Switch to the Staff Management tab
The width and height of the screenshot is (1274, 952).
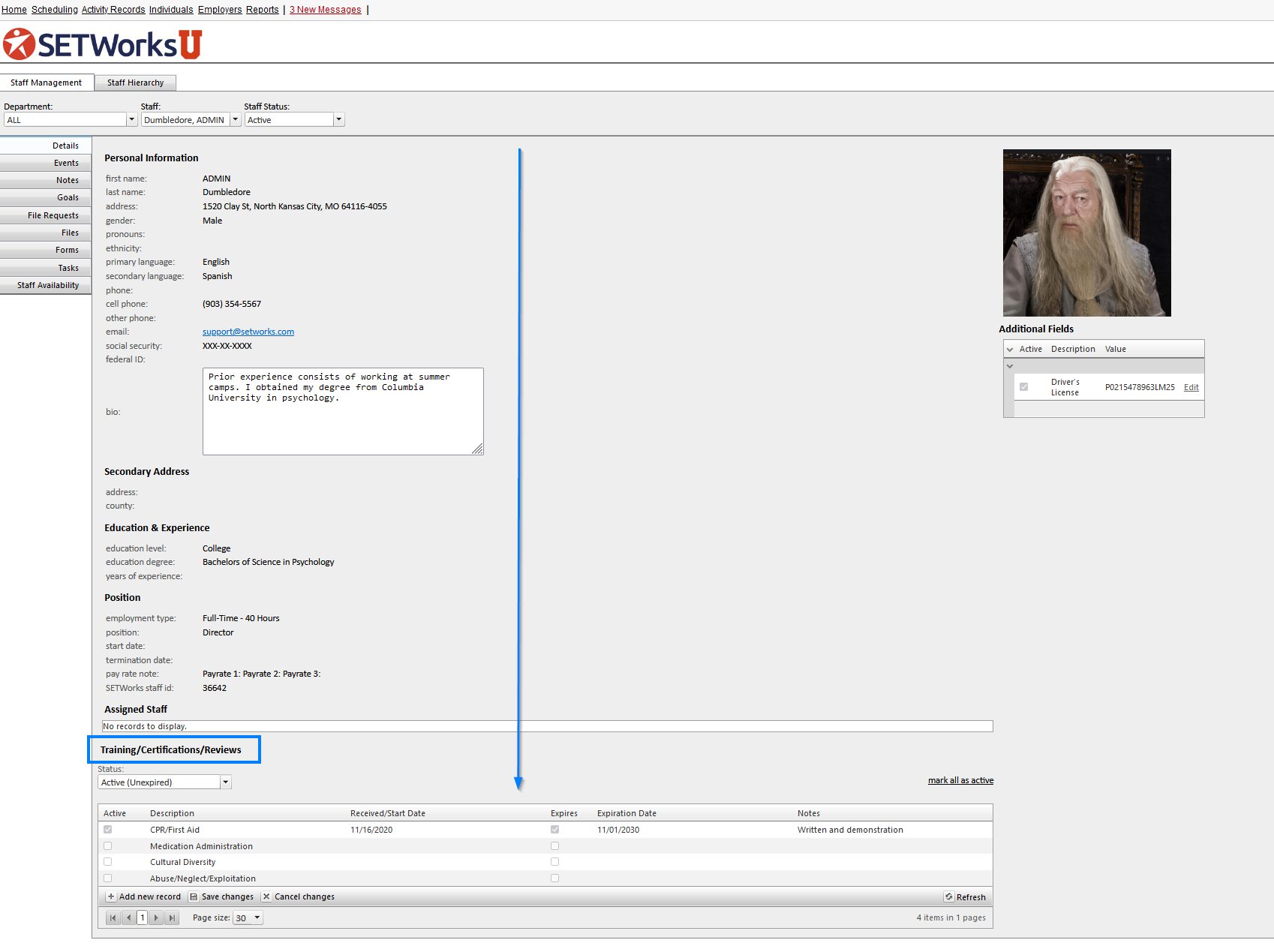coord(47,83)
